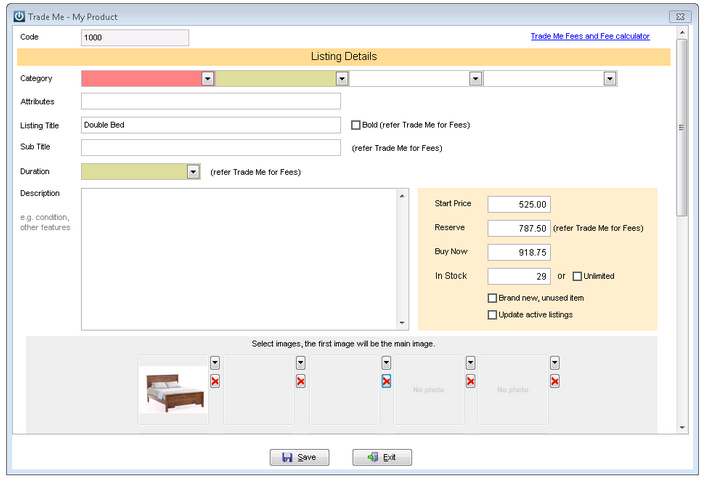
Task: Click the Buy Now field 918.75
Action: point(519,252)
